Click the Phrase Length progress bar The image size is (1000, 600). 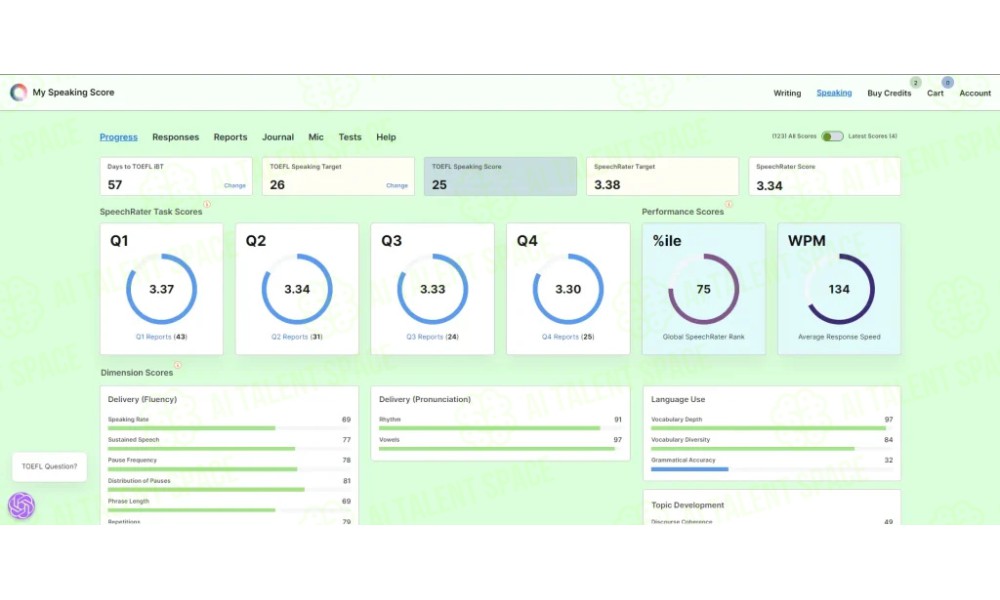pyautogui.click(x=229, y=510)
